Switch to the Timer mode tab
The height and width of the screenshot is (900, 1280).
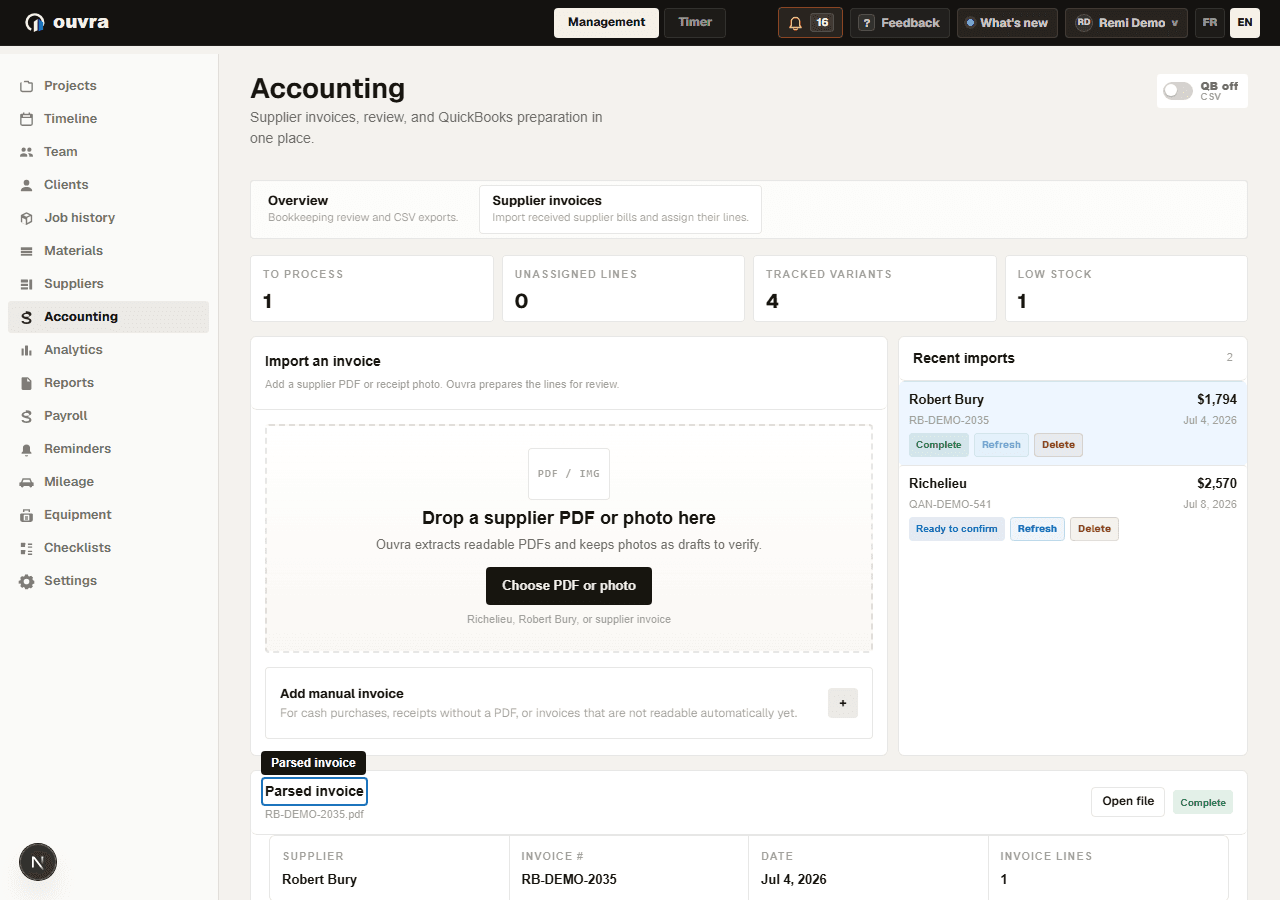tap(695, 23)
